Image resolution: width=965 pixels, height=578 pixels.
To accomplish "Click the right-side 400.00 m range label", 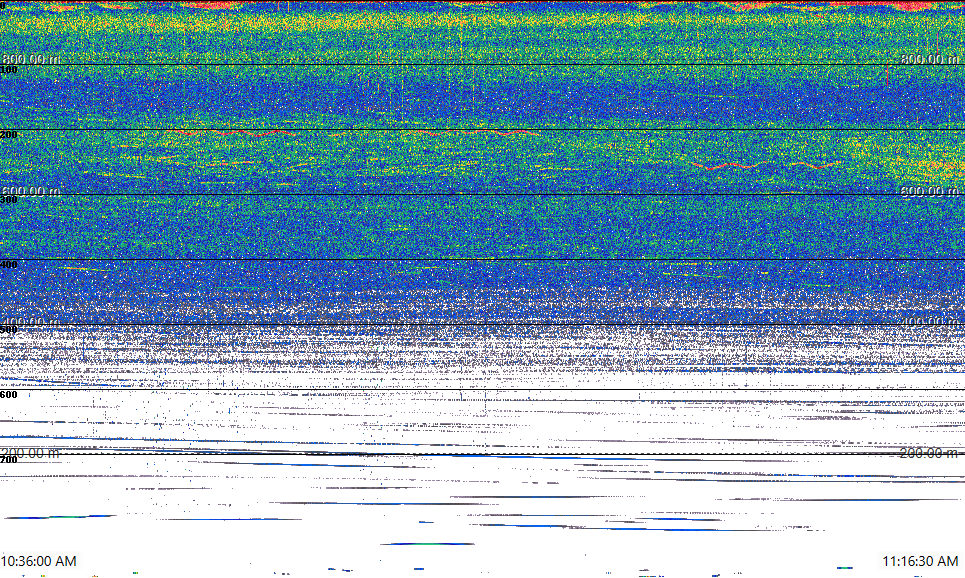I will pyautogui.click(x=929, y=321).
